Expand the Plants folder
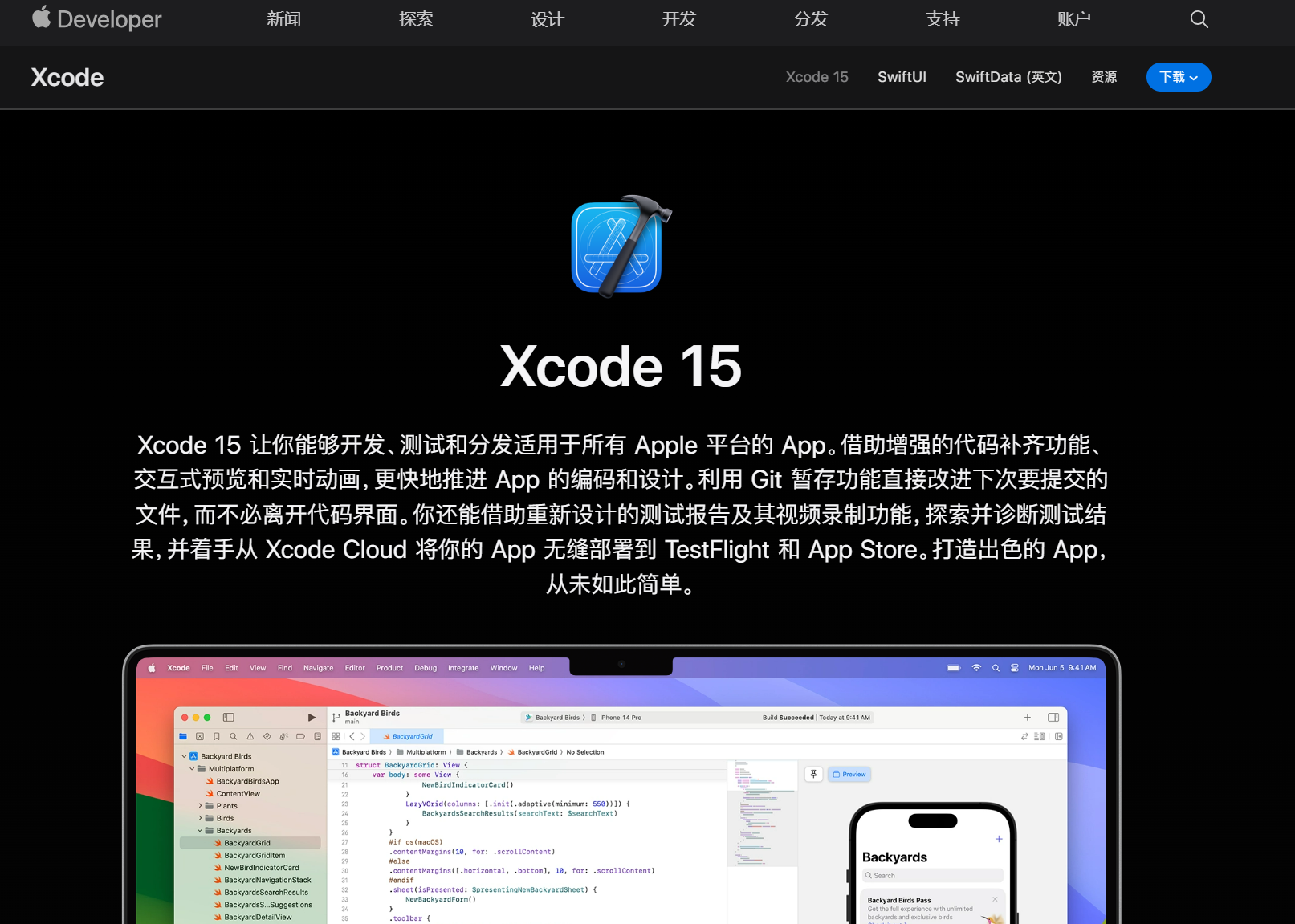This screenshot has width=1295, height=924. pyautogui.click(x=200, y=806)
